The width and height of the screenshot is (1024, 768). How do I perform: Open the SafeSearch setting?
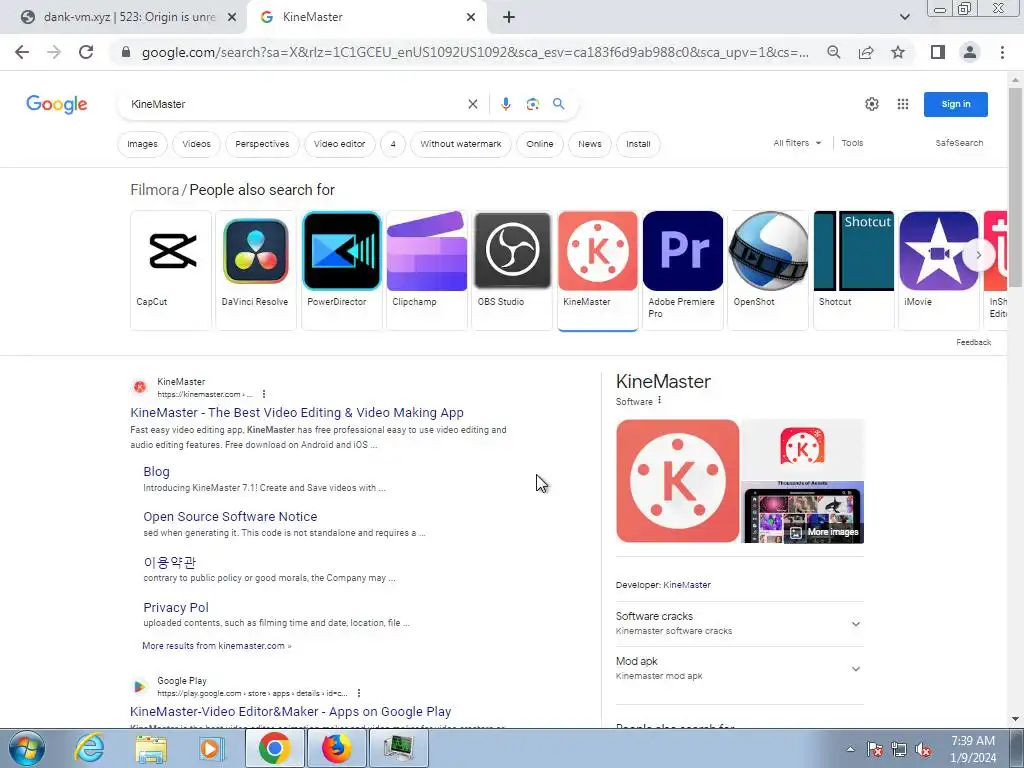[959, 143]
